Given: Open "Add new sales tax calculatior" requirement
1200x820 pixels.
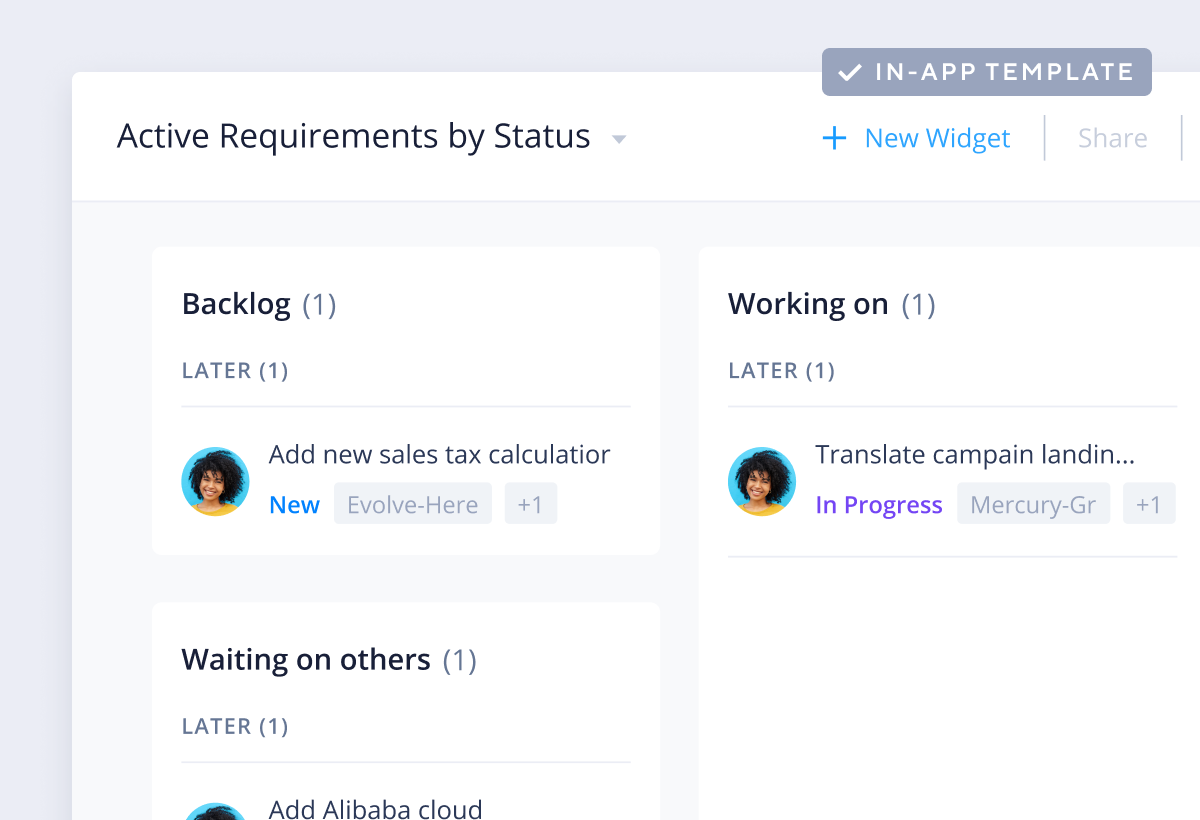Looking at the screenshot, I should click(x=440, y=455).
